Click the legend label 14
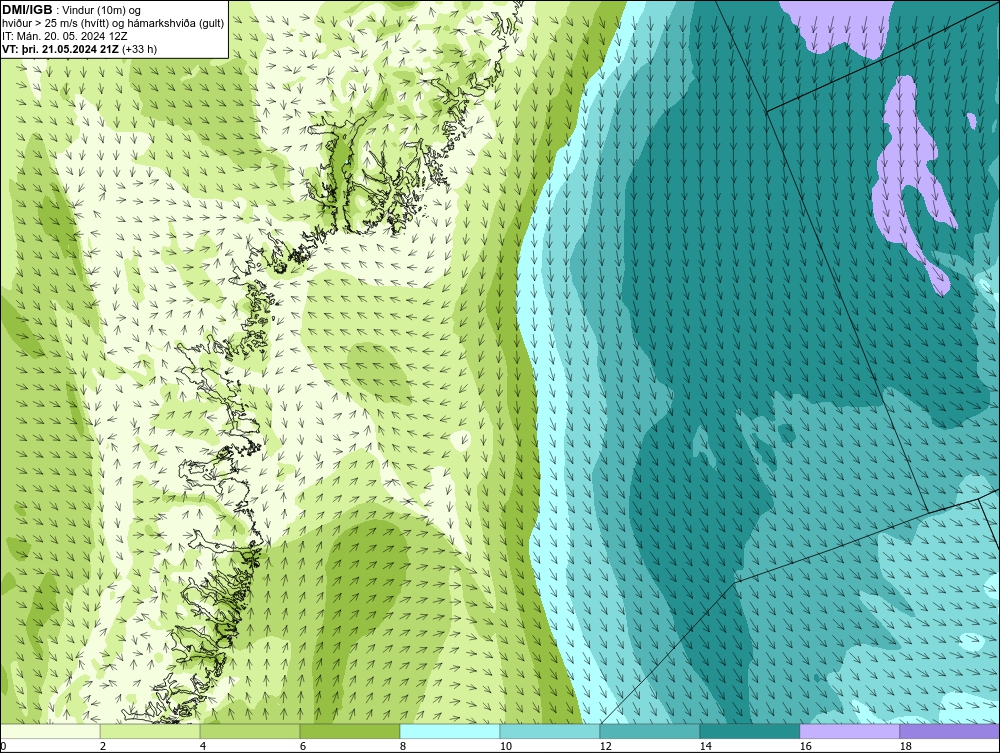 [x=705, y=746]
